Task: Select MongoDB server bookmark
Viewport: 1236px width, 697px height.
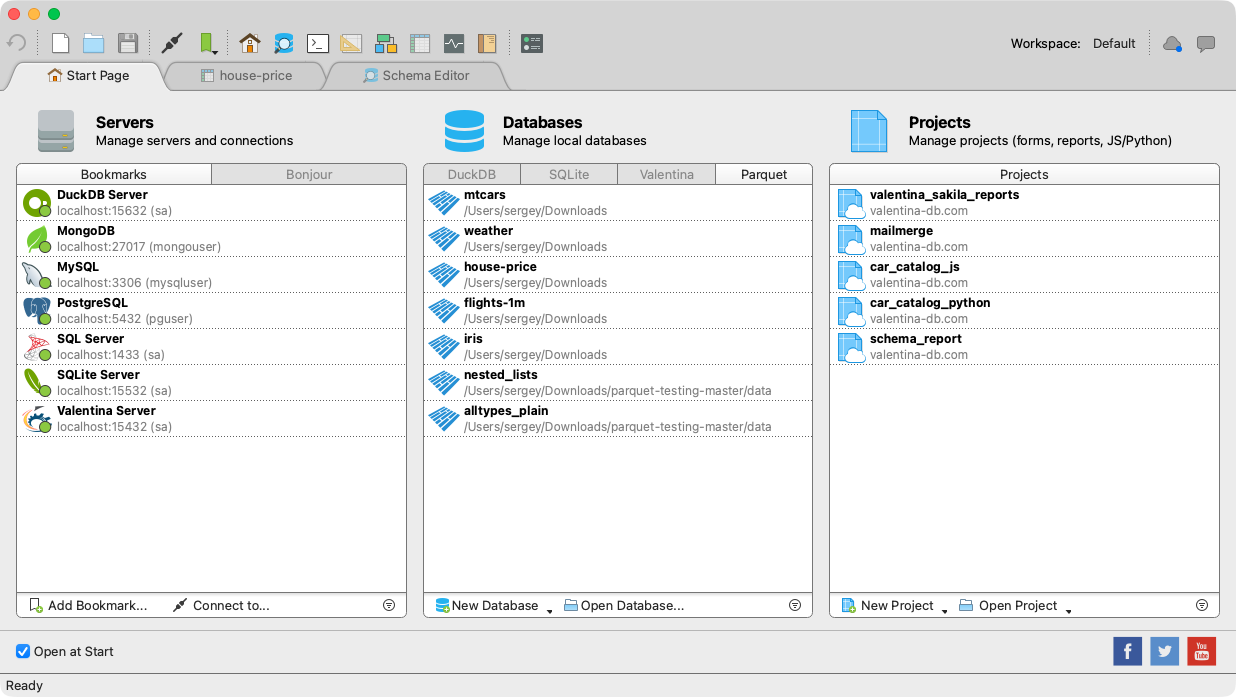Action: tap(211, 239)
